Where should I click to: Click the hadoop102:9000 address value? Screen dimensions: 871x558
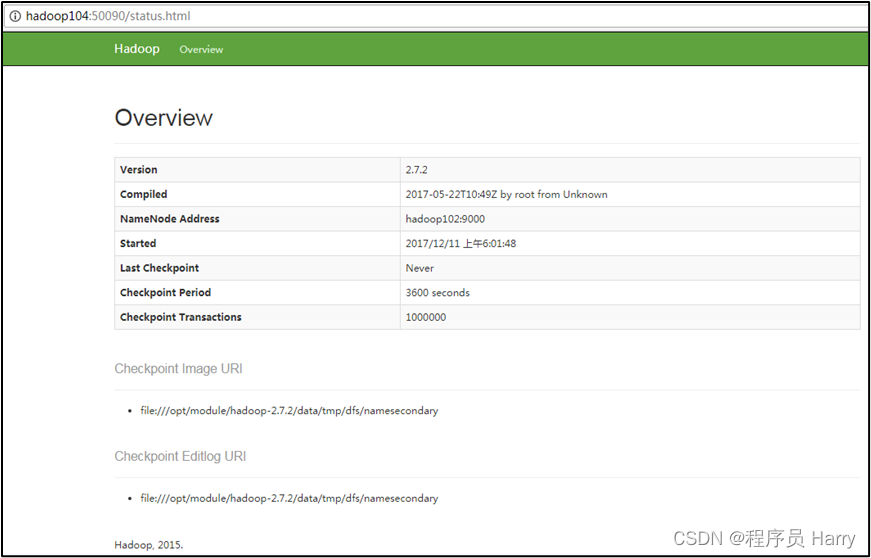[x=445, y=219]
